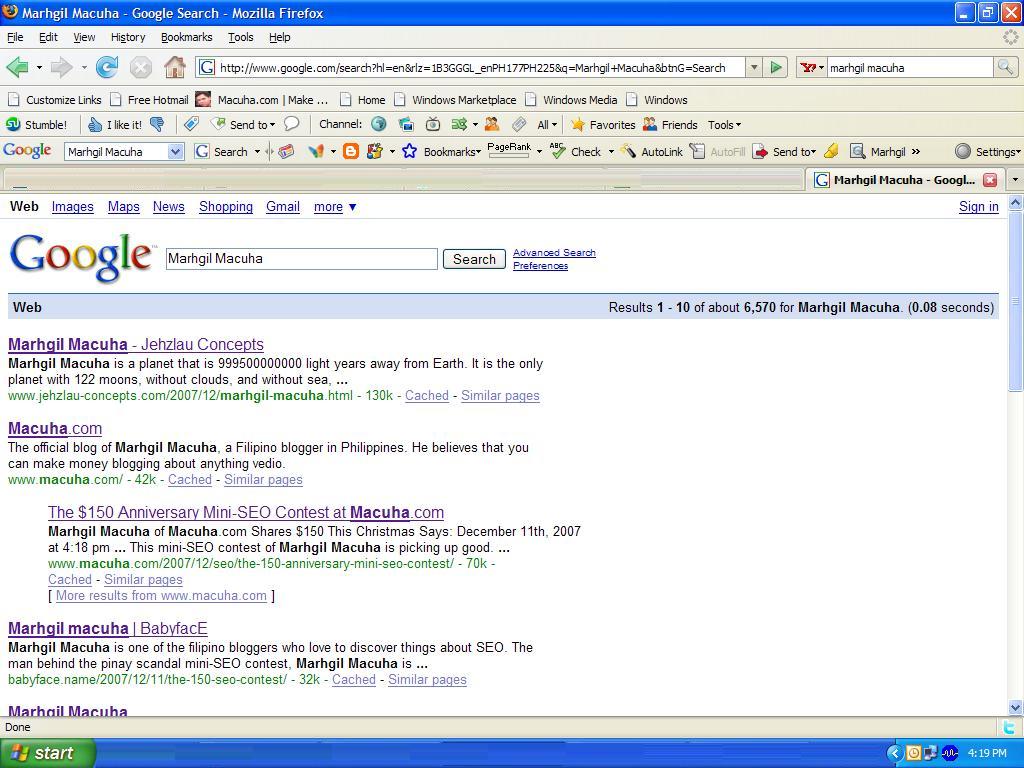Image resolution: width=1024 pixels, height=768 pixels.
Task: Click the magnifier in the Yahoo search box
Action: click(x=1005, y=67)
